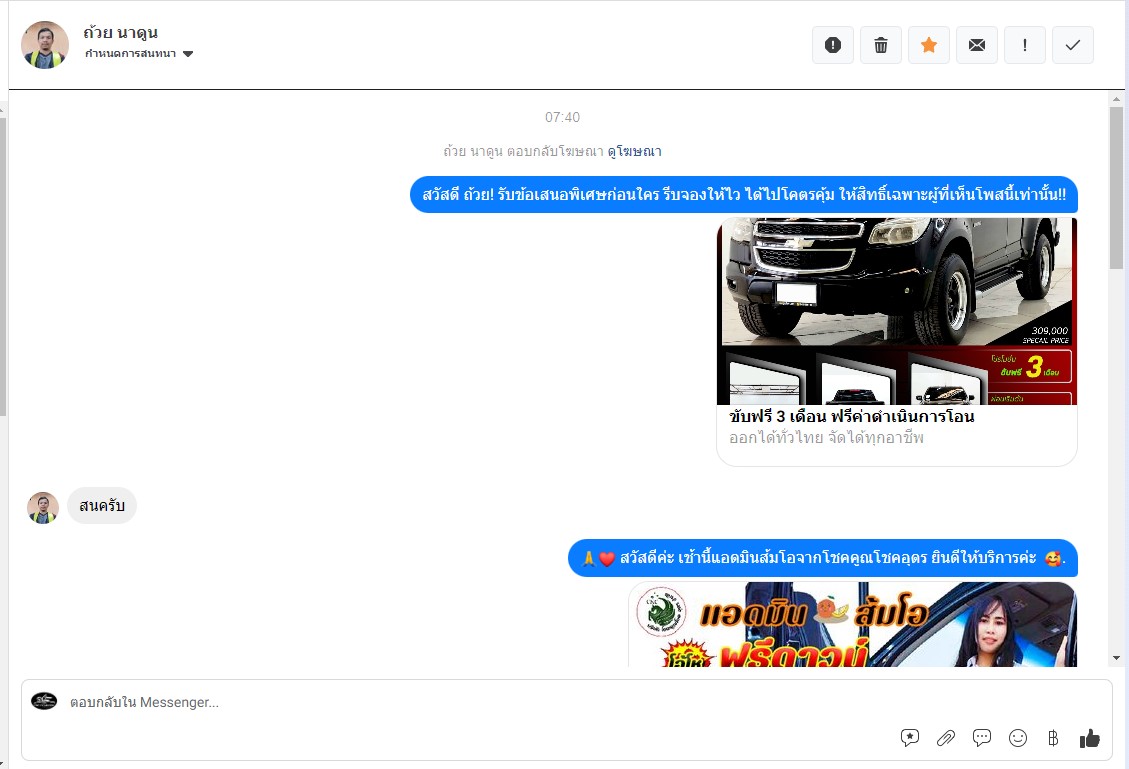Mark as unread envelope icon

(976, 45)
